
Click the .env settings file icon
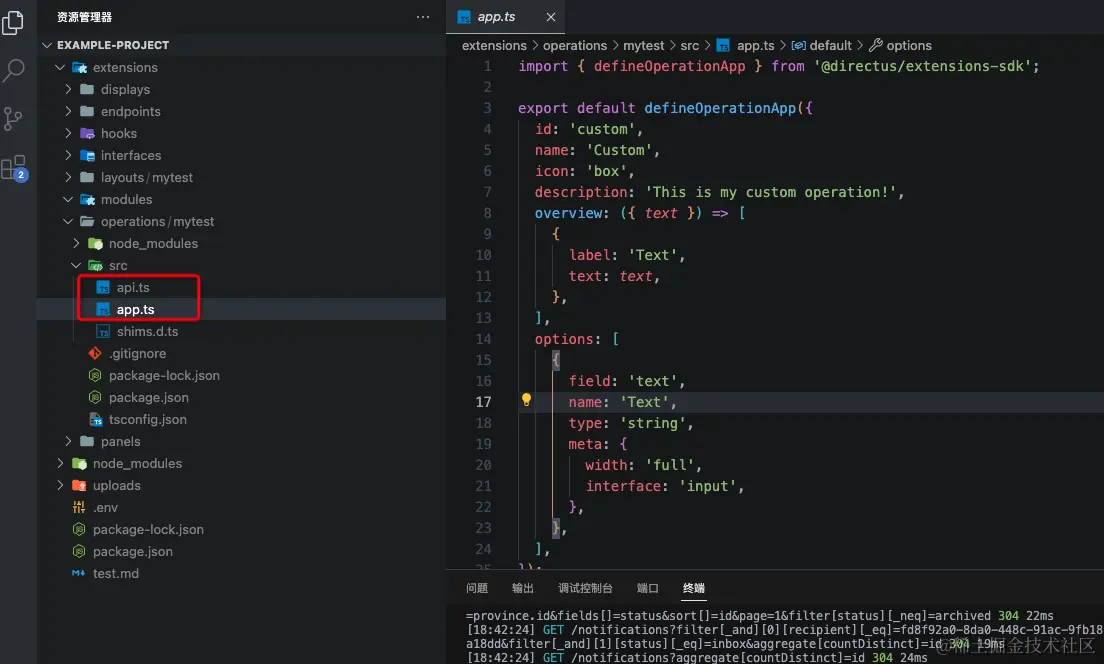79,508
